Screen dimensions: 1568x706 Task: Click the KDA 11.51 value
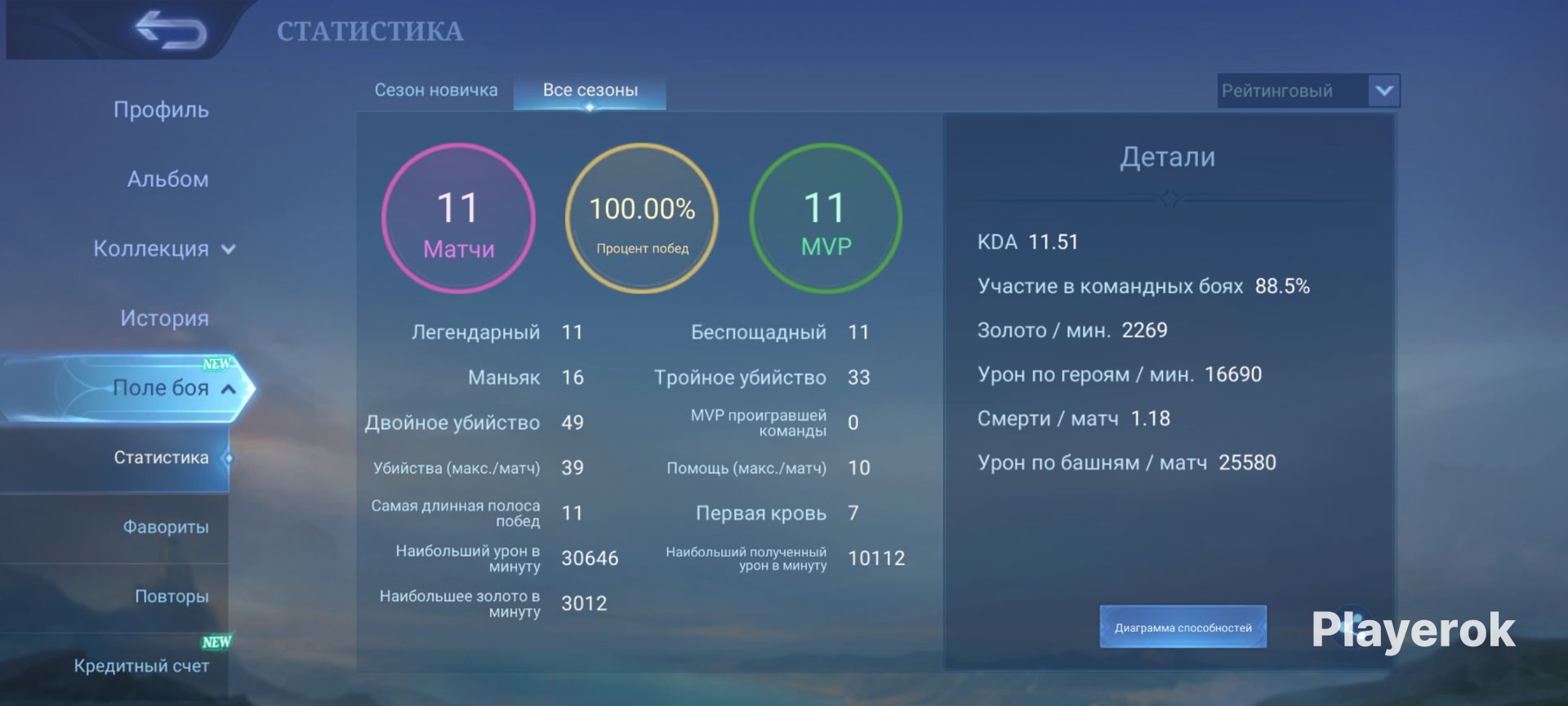1027,242
